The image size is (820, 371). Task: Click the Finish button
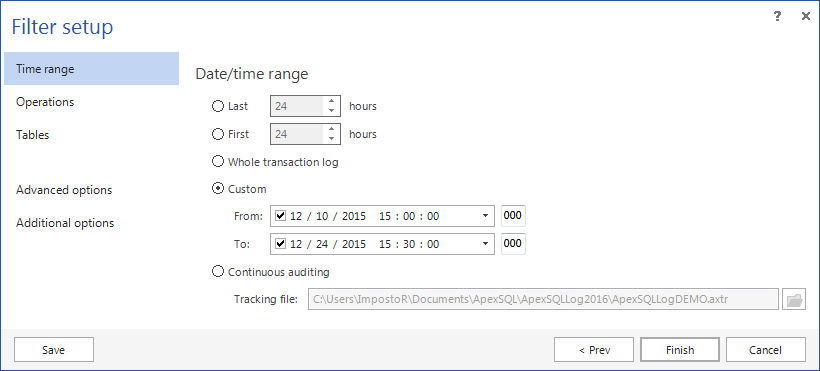tap(680, 350)
